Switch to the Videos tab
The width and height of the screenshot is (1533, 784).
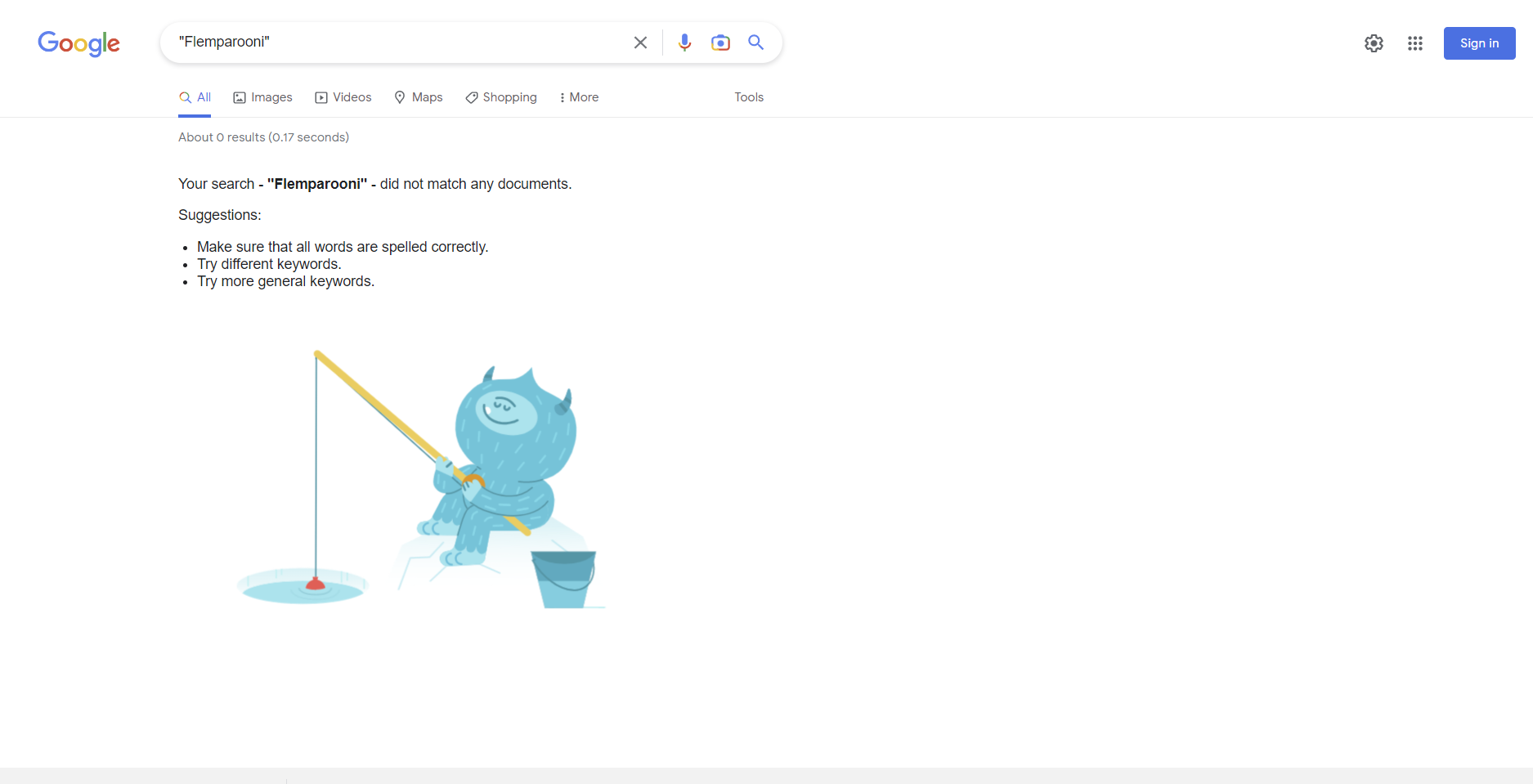[343, 97]
